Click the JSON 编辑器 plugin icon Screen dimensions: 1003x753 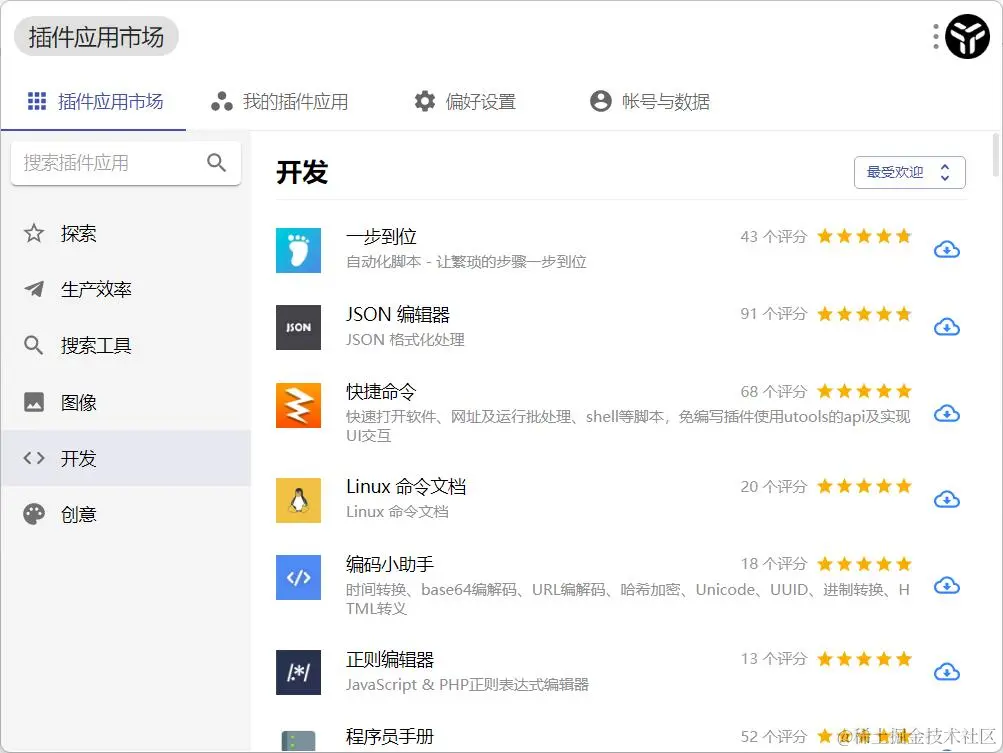tap(298, 328)
